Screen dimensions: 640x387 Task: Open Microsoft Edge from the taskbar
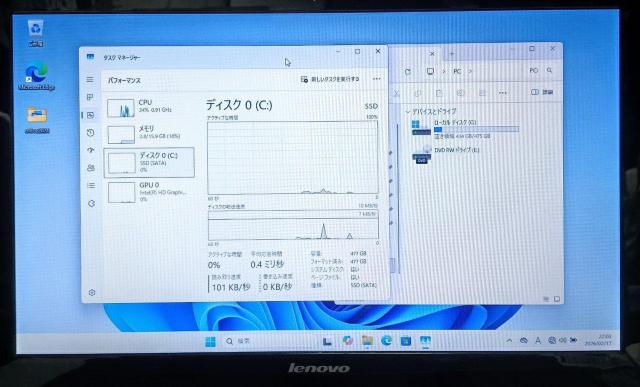click(386, 341)
